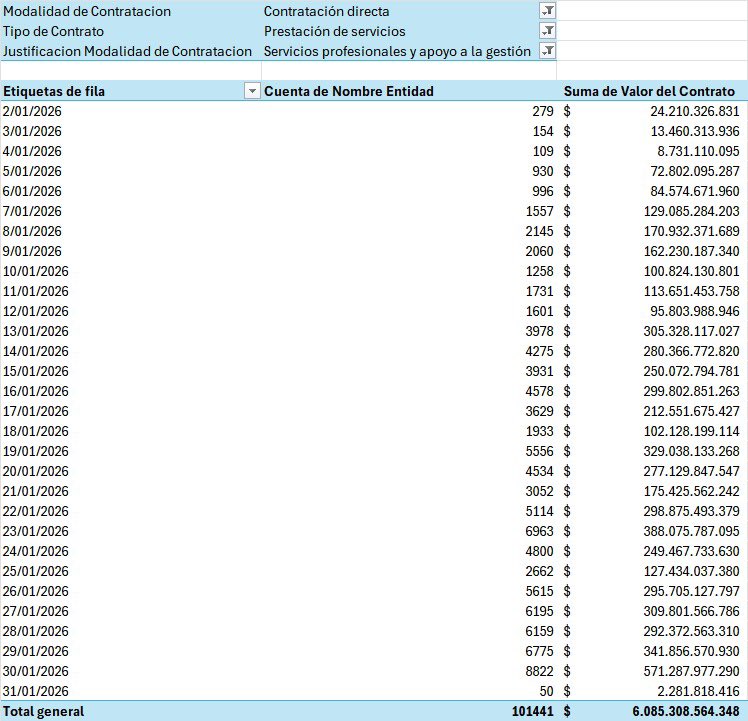
Task: Select count cell 154
Action: pyautogui.click(x=543, y=131)
